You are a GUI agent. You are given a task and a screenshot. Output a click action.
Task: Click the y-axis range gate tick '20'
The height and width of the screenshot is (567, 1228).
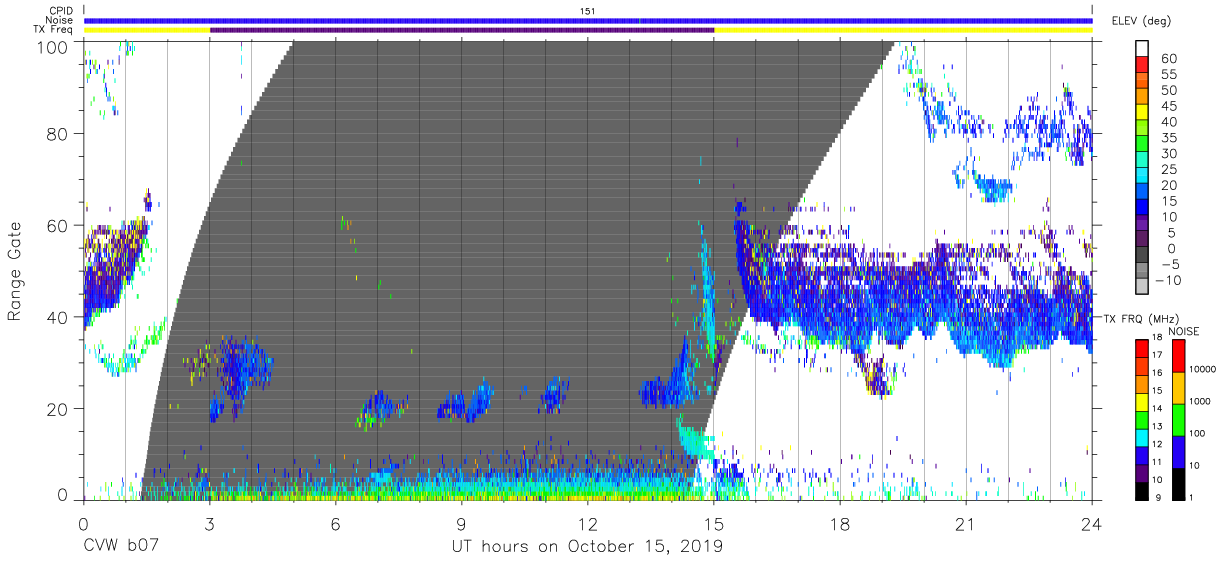pyautogui.click(x=59, y=408)
